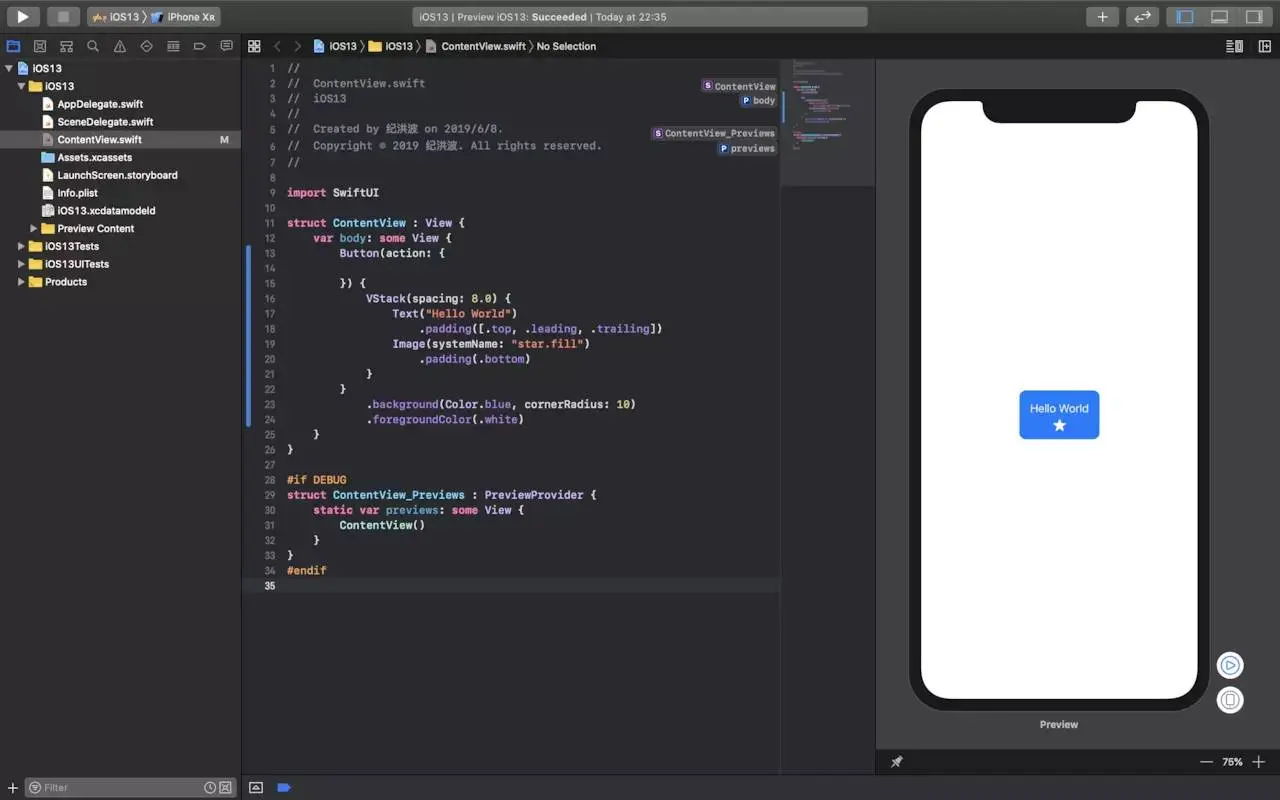Toggle the navigator panel visibility
The image size is (1280, 800).
pos(1185,16)
